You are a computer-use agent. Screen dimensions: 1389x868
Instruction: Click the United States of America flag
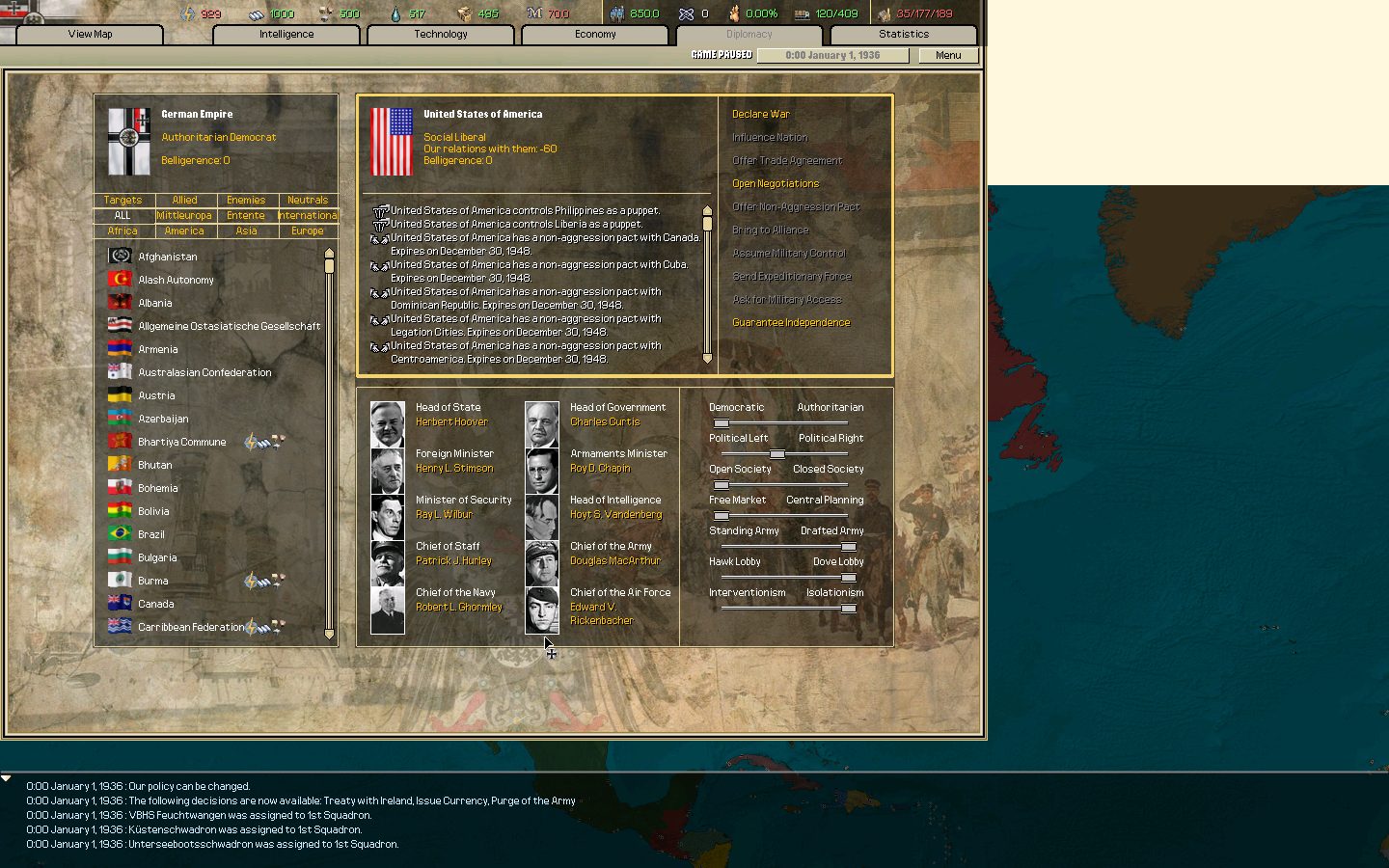[392, 142]
